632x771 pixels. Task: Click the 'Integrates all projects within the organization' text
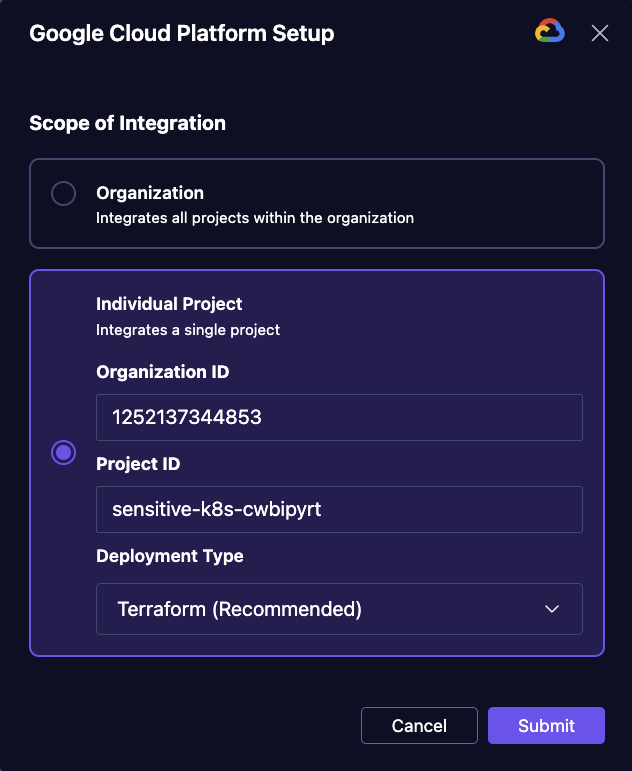pyautogui.click(x=255, y=218)
